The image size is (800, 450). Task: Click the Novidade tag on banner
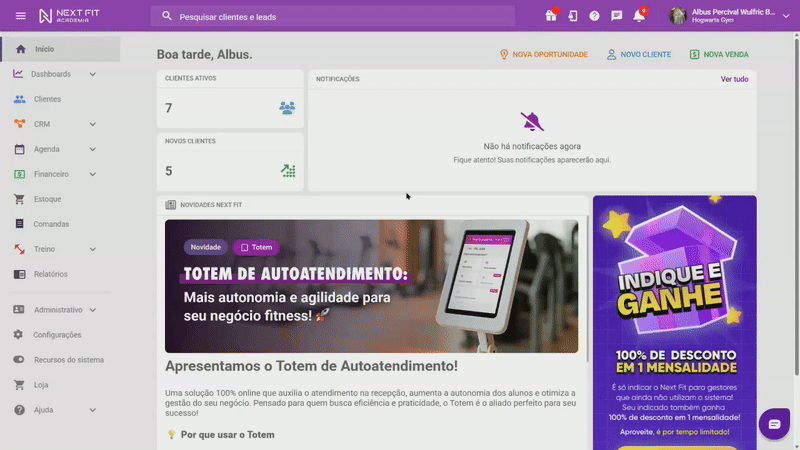click(206, 247)
